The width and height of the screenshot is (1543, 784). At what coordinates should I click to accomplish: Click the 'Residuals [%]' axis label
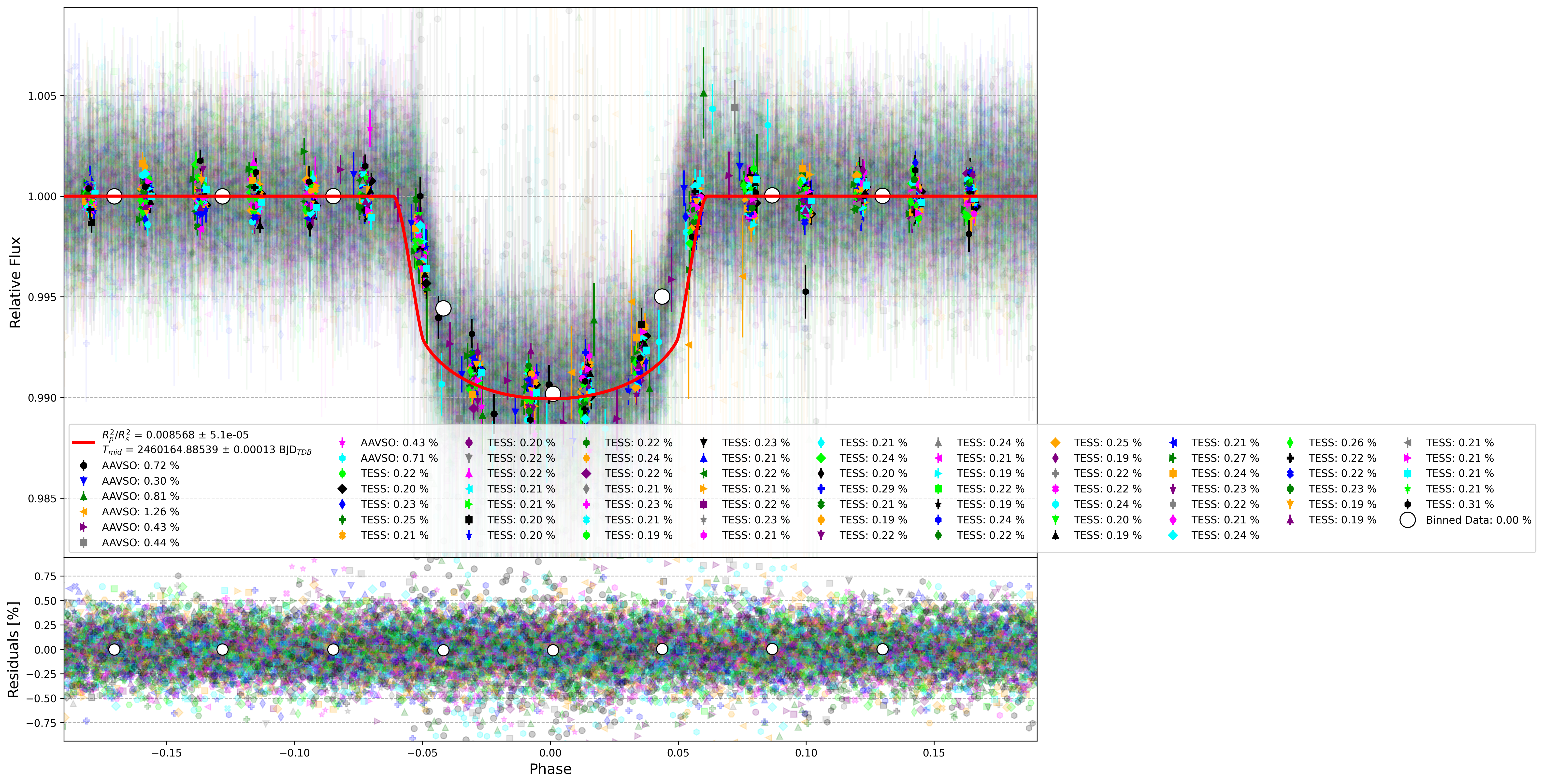pyautogui.click(x=13, y=649)
